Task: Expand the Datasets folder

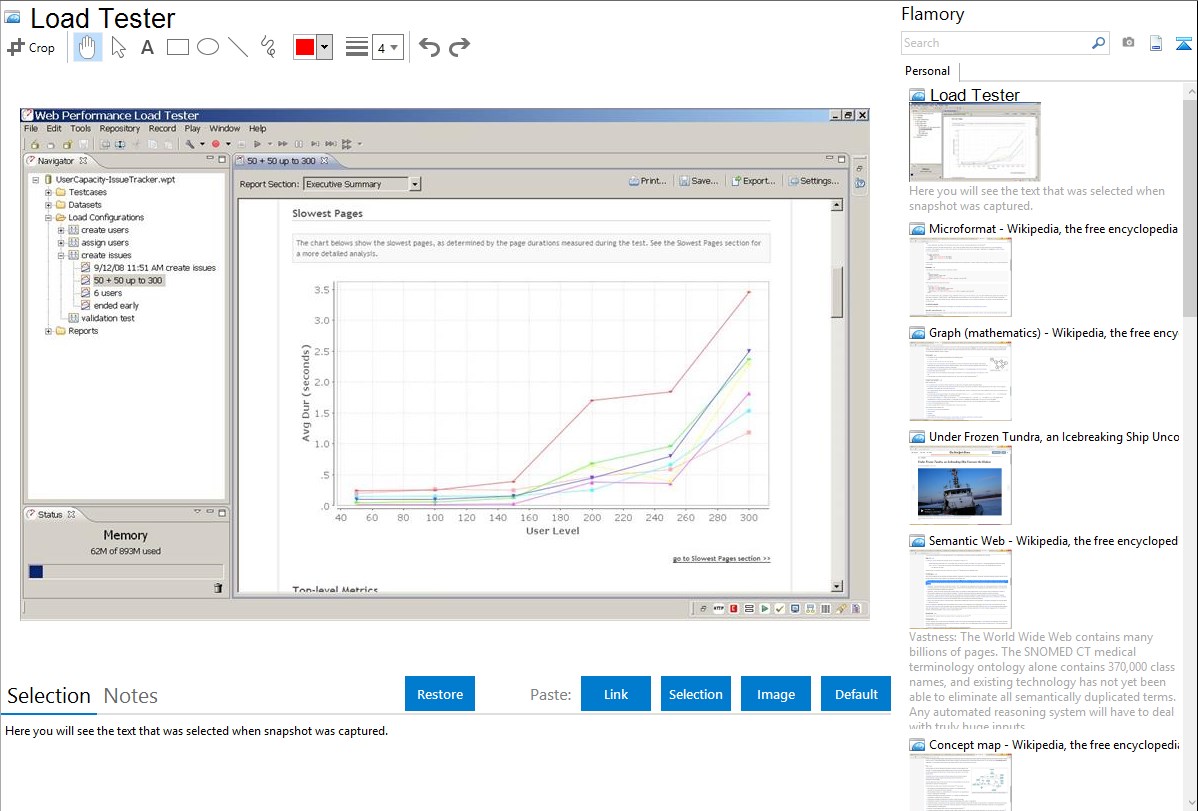Action: point(48,205)
